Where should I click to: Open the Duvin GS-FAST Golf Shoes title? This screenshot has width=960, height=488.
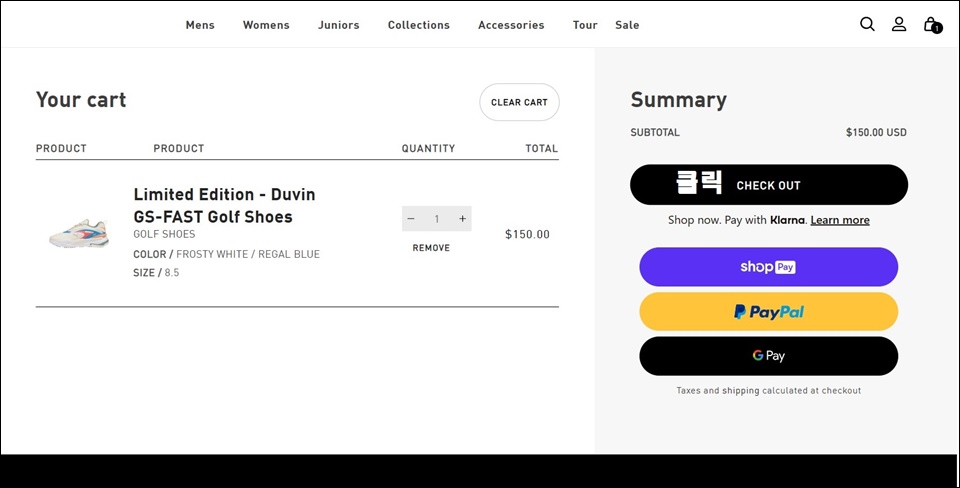click(x=225, y=205)
